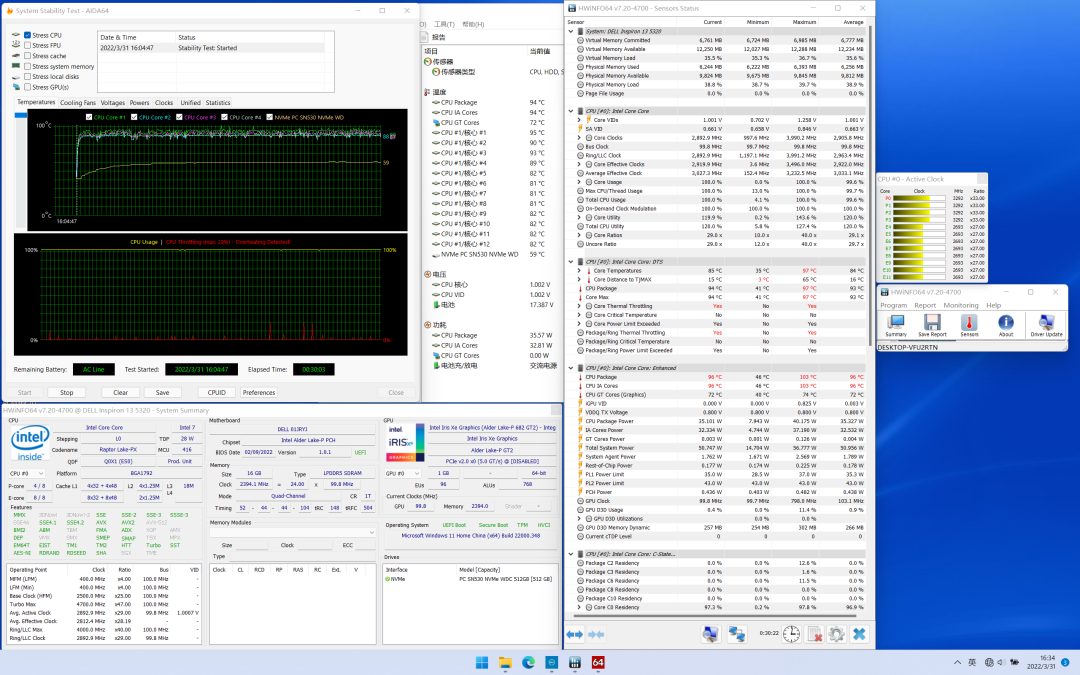The width and height of the screenshot is (1080, 675).
Task: Toggle NVMe PC SN530 graph checkbox
Action: (x=269, y=117)
